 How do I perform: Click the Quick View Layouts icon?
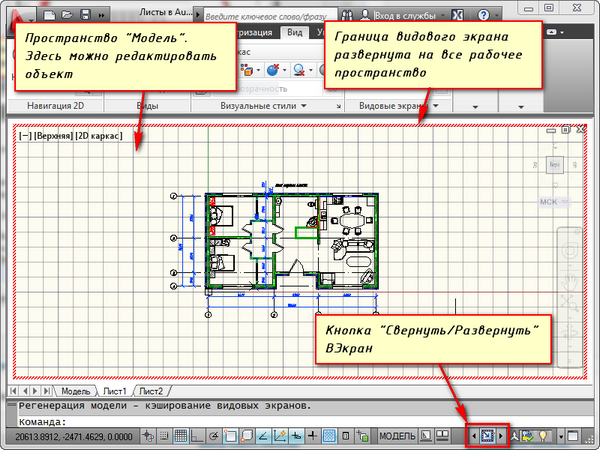tap(442, 436)
